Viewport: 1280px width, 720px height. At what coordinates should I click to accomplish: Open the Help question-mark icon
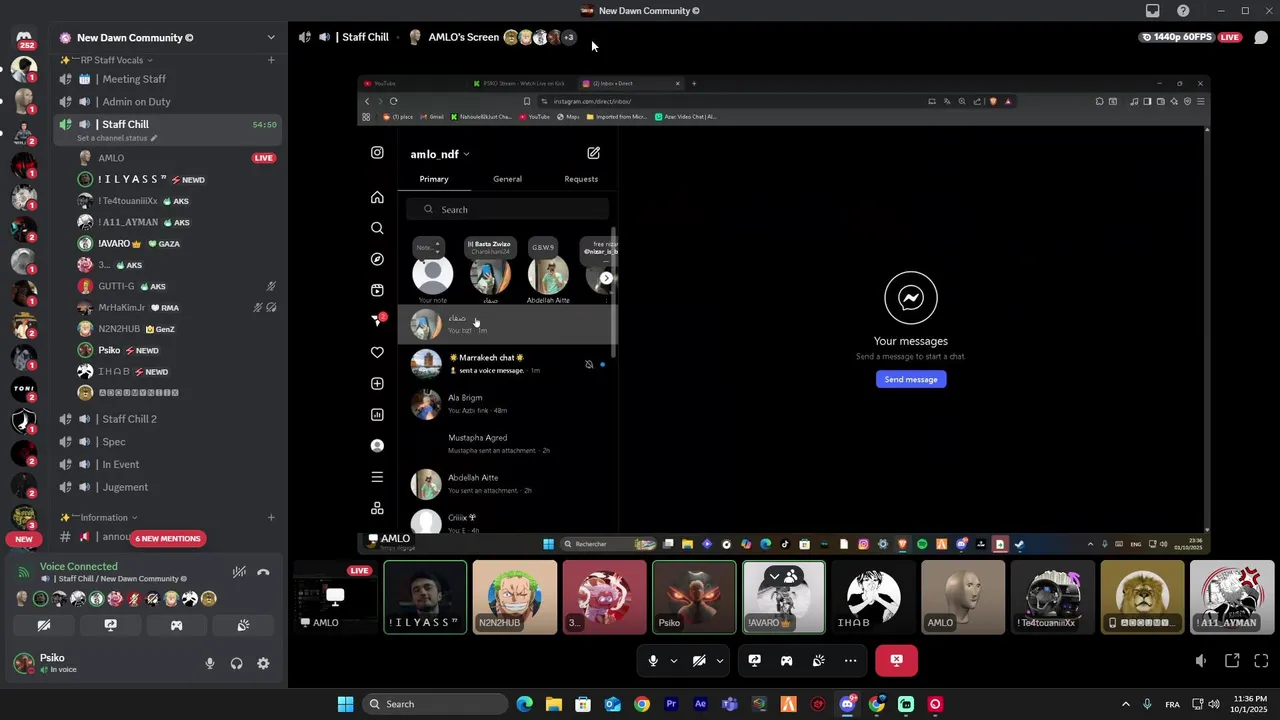pyautogui.click(x=1184, y=11)
